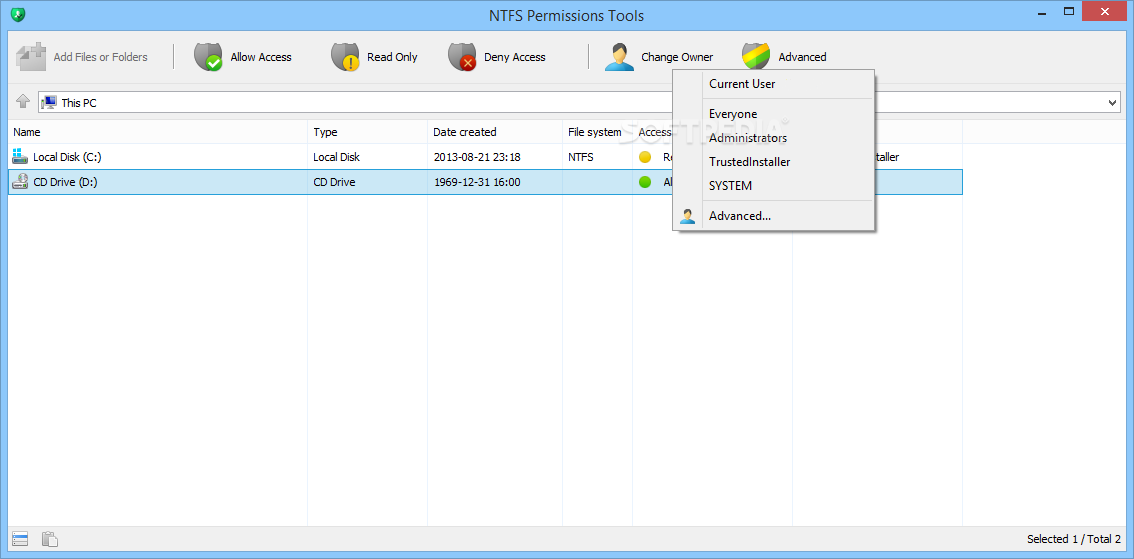Close the NTFS Permissions Tools window
This screenshot has height=559, width=1134.
1104,11
